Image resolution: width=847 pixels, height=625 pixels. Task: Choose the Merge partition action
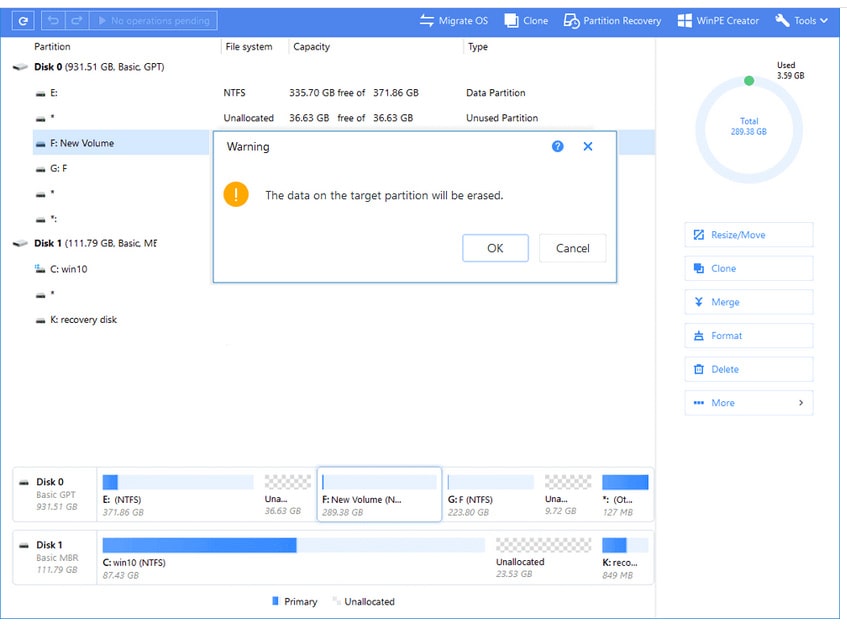click(749, 302)
